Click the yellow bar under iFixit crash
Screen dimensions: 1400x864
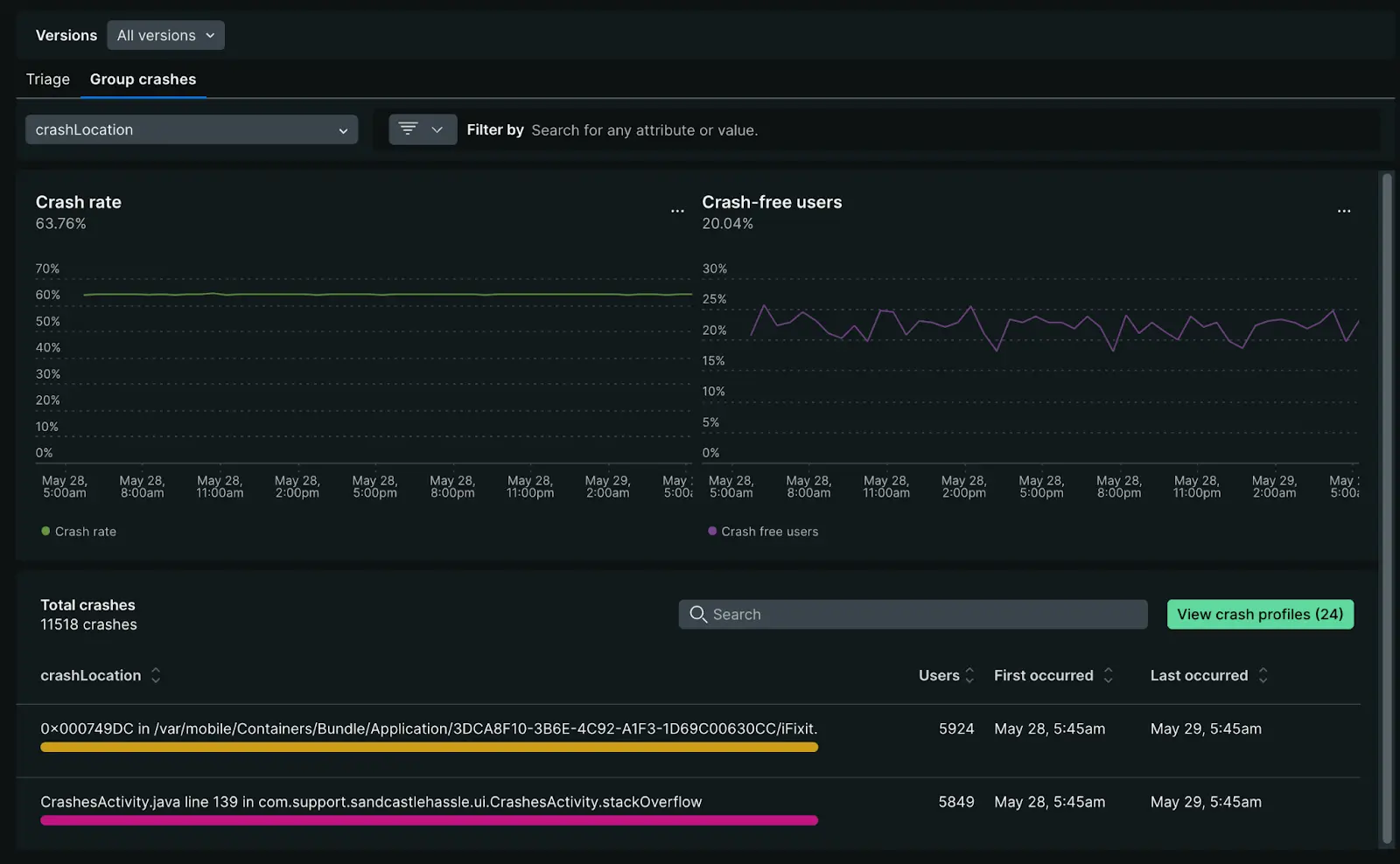[429, 748]
